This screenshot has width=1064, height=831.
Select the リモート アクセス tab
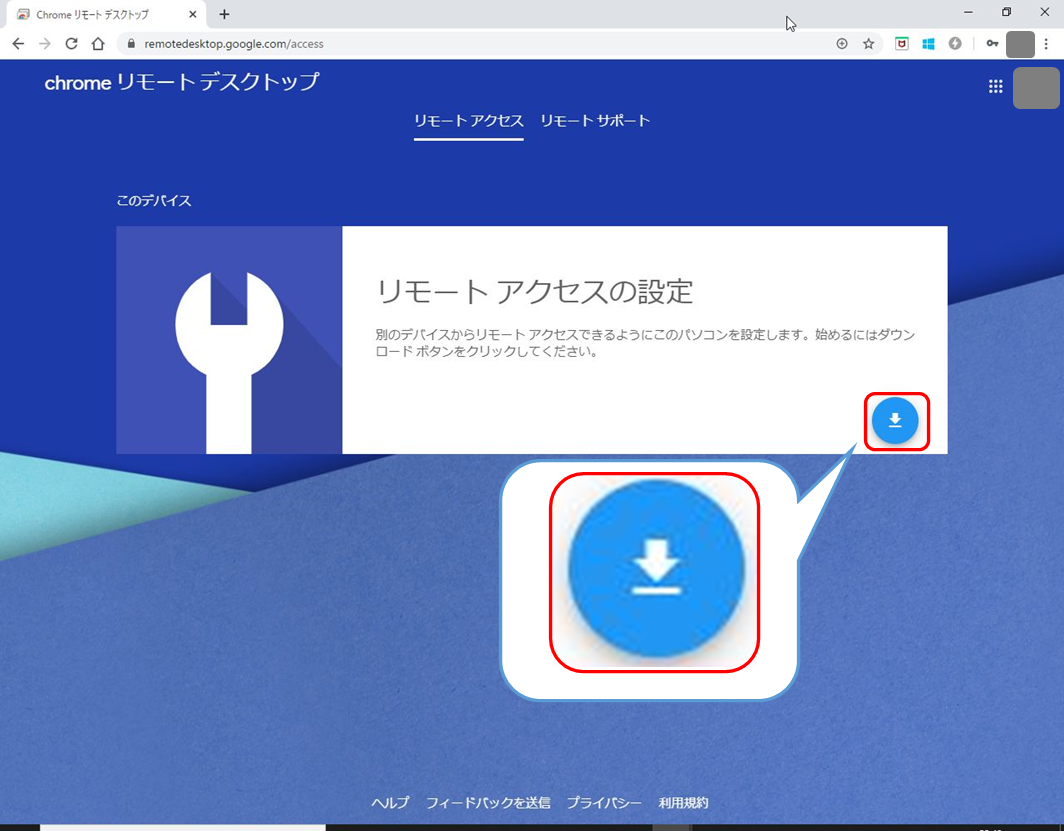click(x=468, y=121)
